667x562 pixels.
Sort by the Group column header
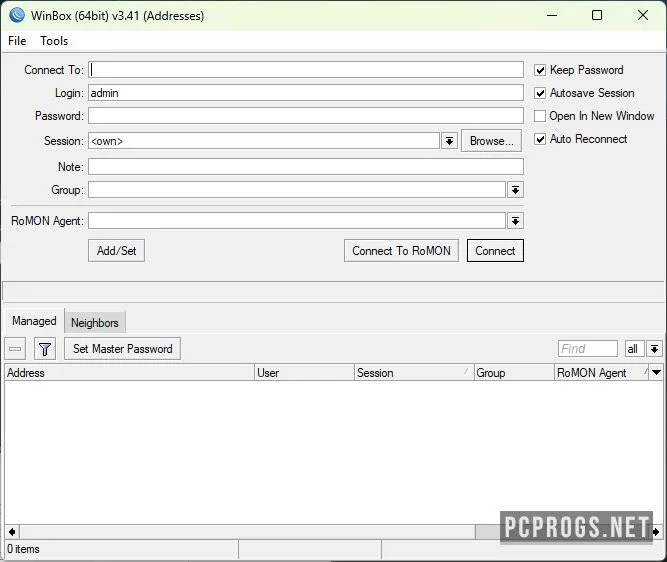[514, 373]
